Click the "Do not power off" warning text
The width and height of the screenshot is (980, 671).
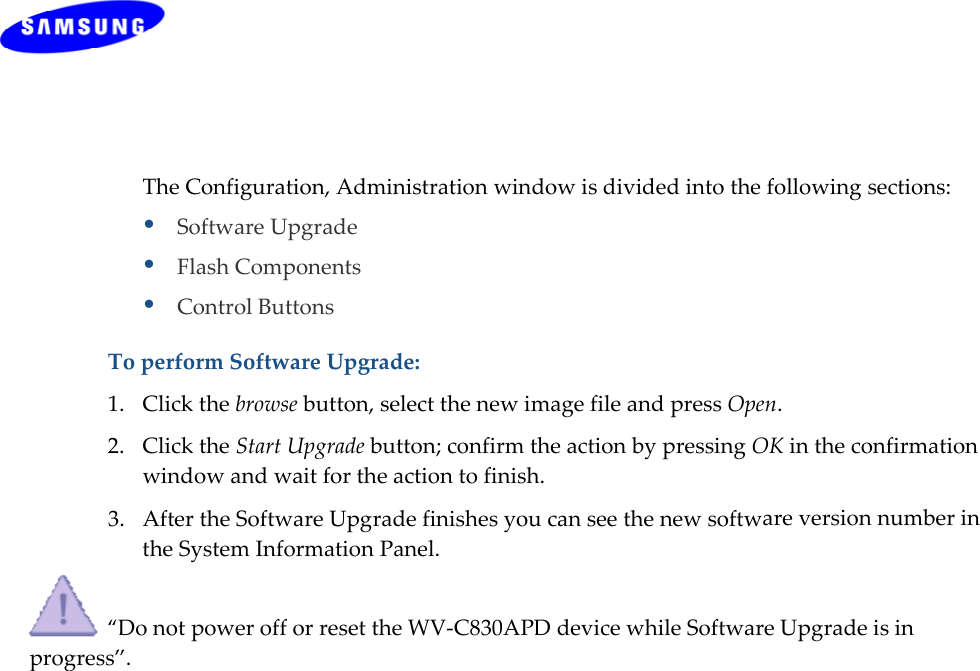coord(190,629)
